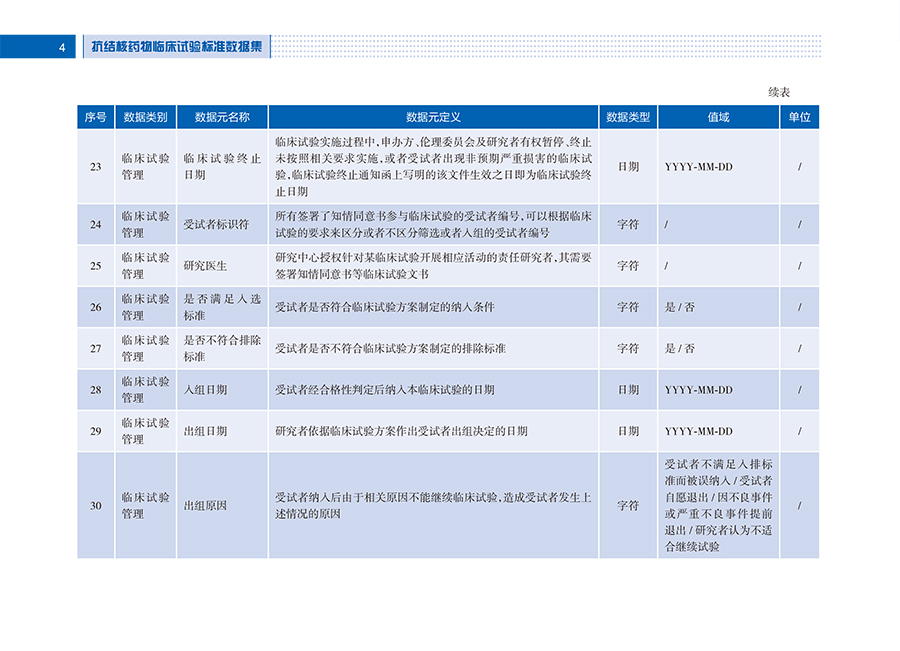Click the 是否不符合排除标准 name cell
Image resolution: width=900 pixels, height=651 pixels.
[222, 349]
